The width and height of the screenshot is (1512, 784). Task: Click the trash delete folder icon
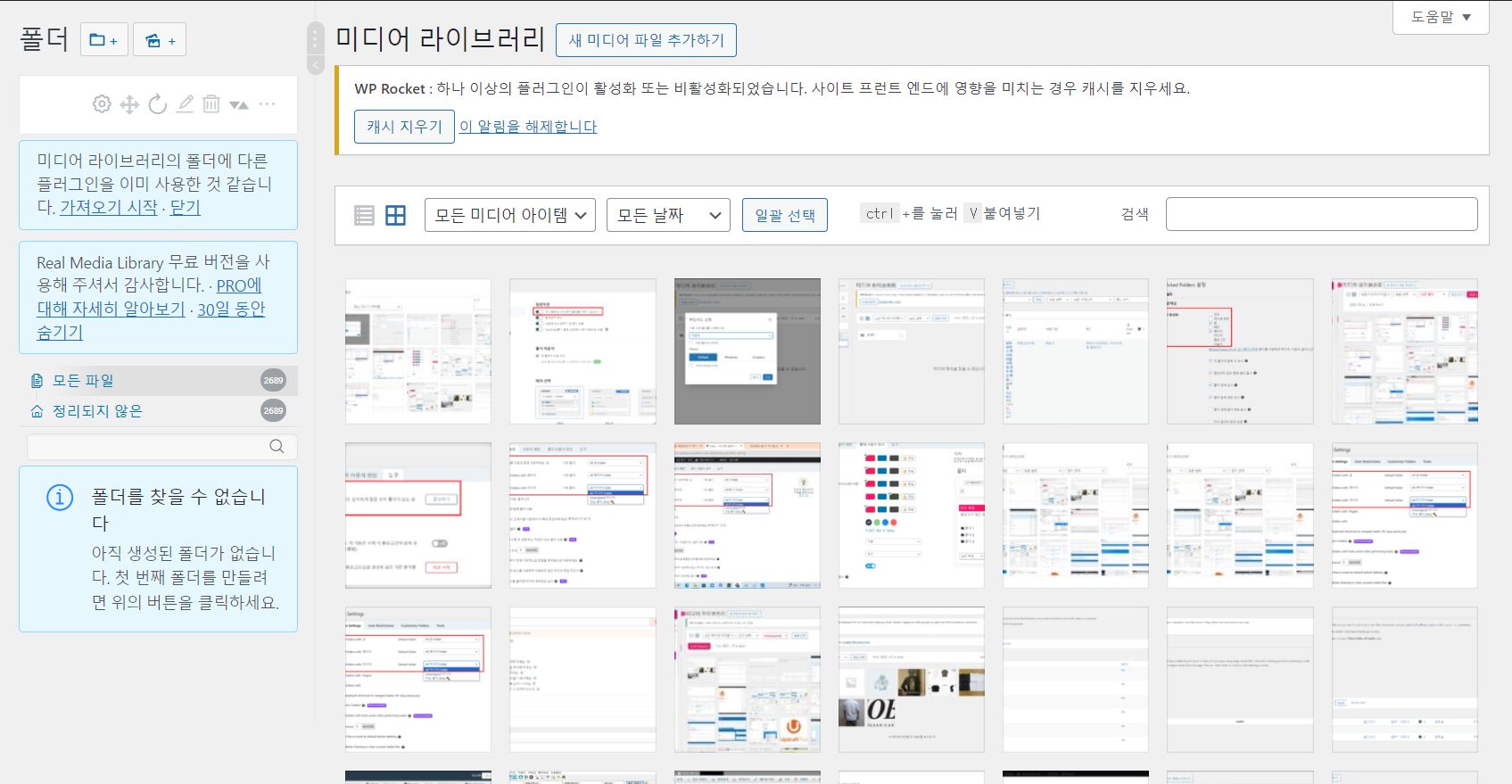coord(211,104)
